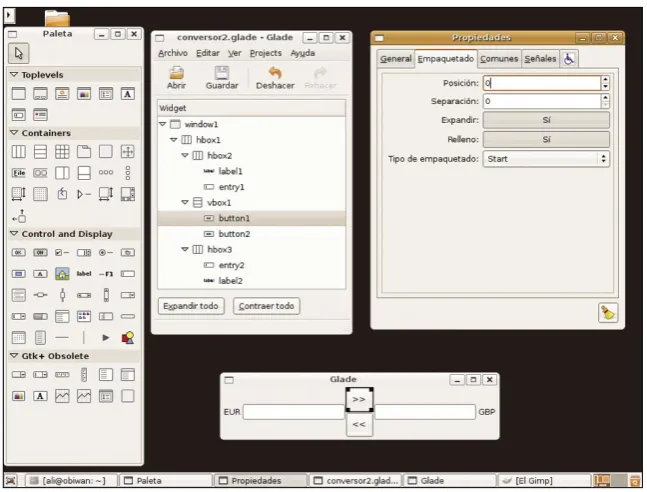
Task: Open the accessibility wheelchair tab
Action: click(x=569, y=59)
